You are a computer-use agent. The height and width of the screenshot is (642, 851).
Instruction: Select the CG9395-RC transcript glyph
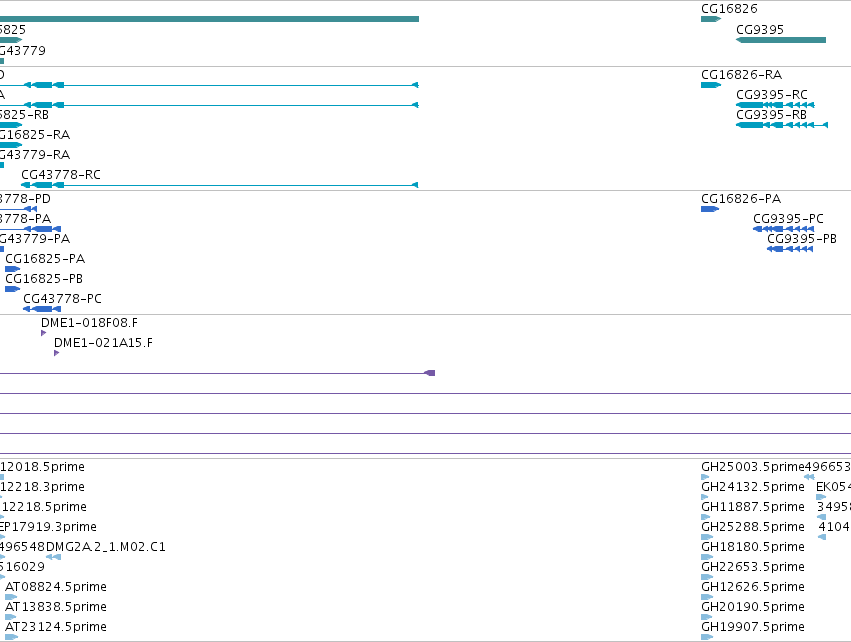775,105
